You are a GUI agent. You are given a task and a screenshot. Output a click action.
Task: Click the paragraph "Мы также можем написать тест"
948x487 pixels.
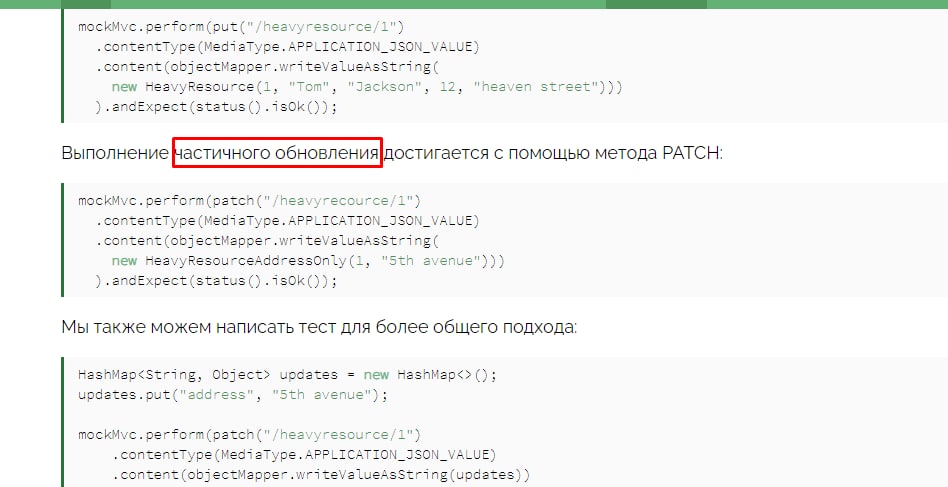(x=319, y=327)
